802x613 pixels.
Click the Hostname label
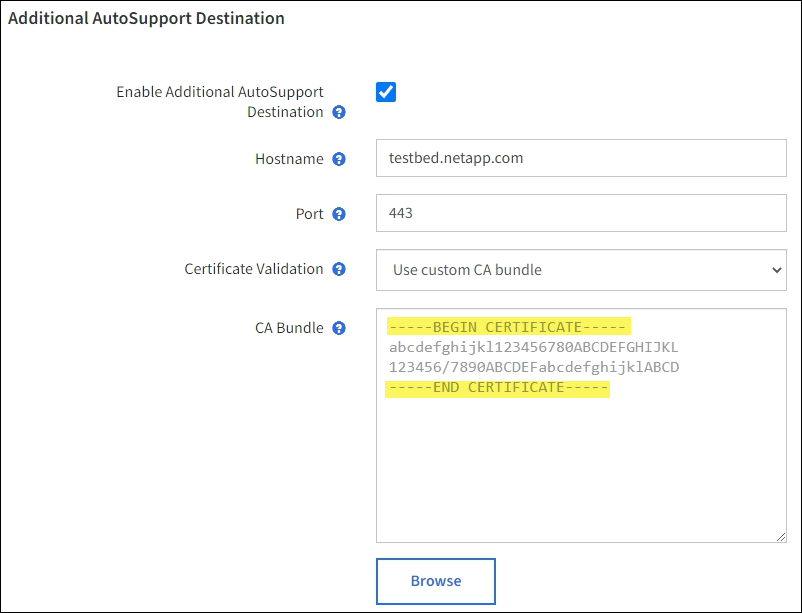coord(290,159)
